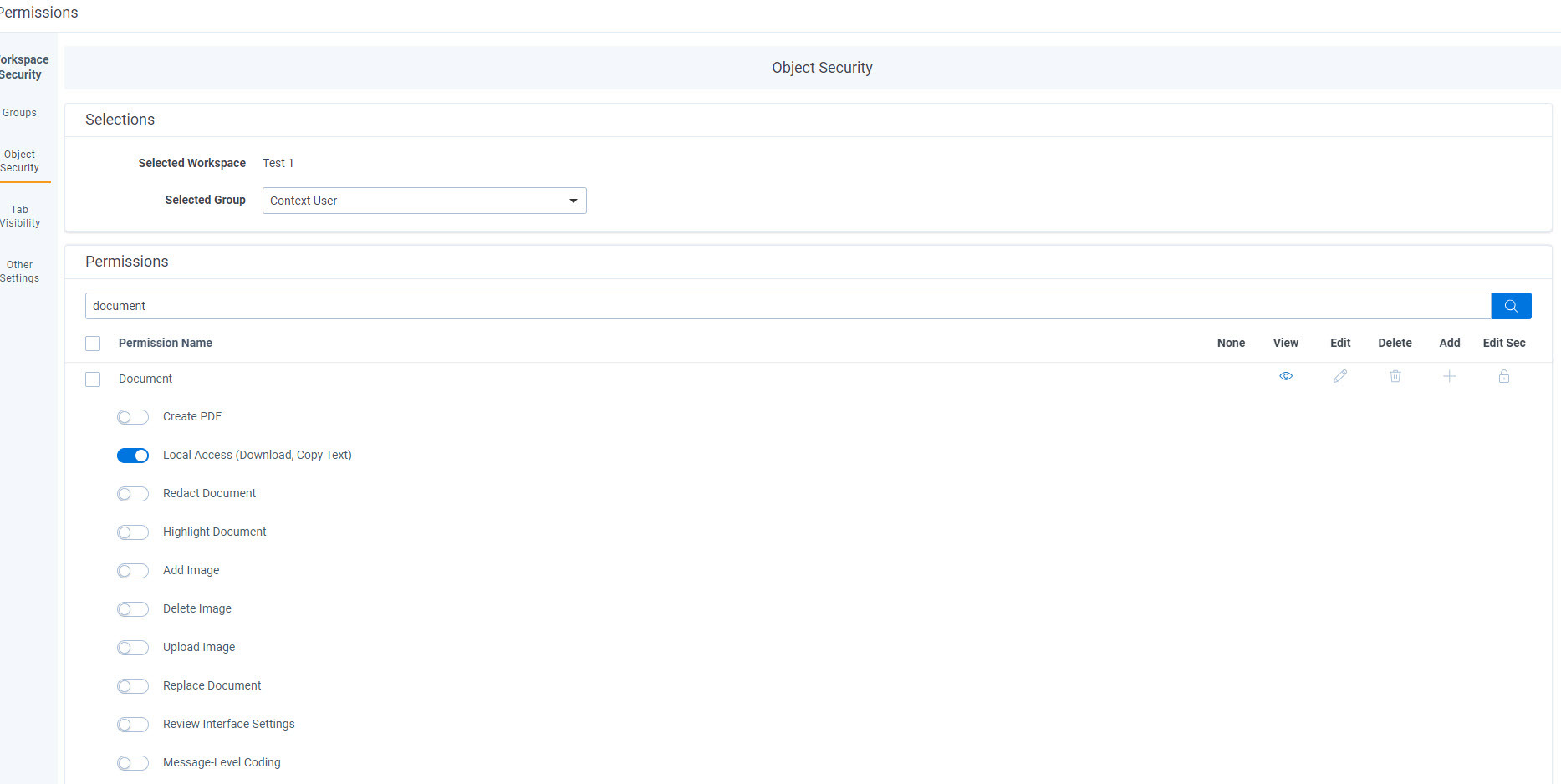
Task: Toggle the Message-Level Coding switch
Action: [133, 763]
